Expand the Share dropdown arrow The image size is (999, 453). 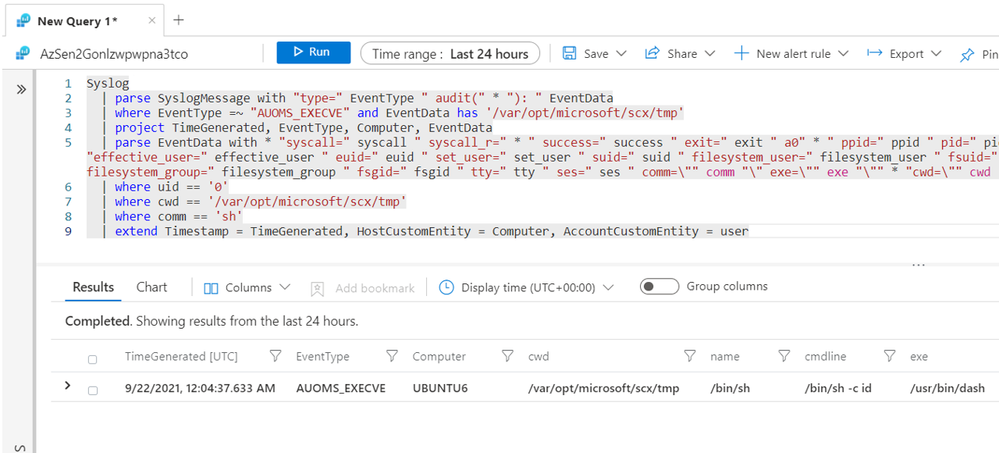point(710,54)
